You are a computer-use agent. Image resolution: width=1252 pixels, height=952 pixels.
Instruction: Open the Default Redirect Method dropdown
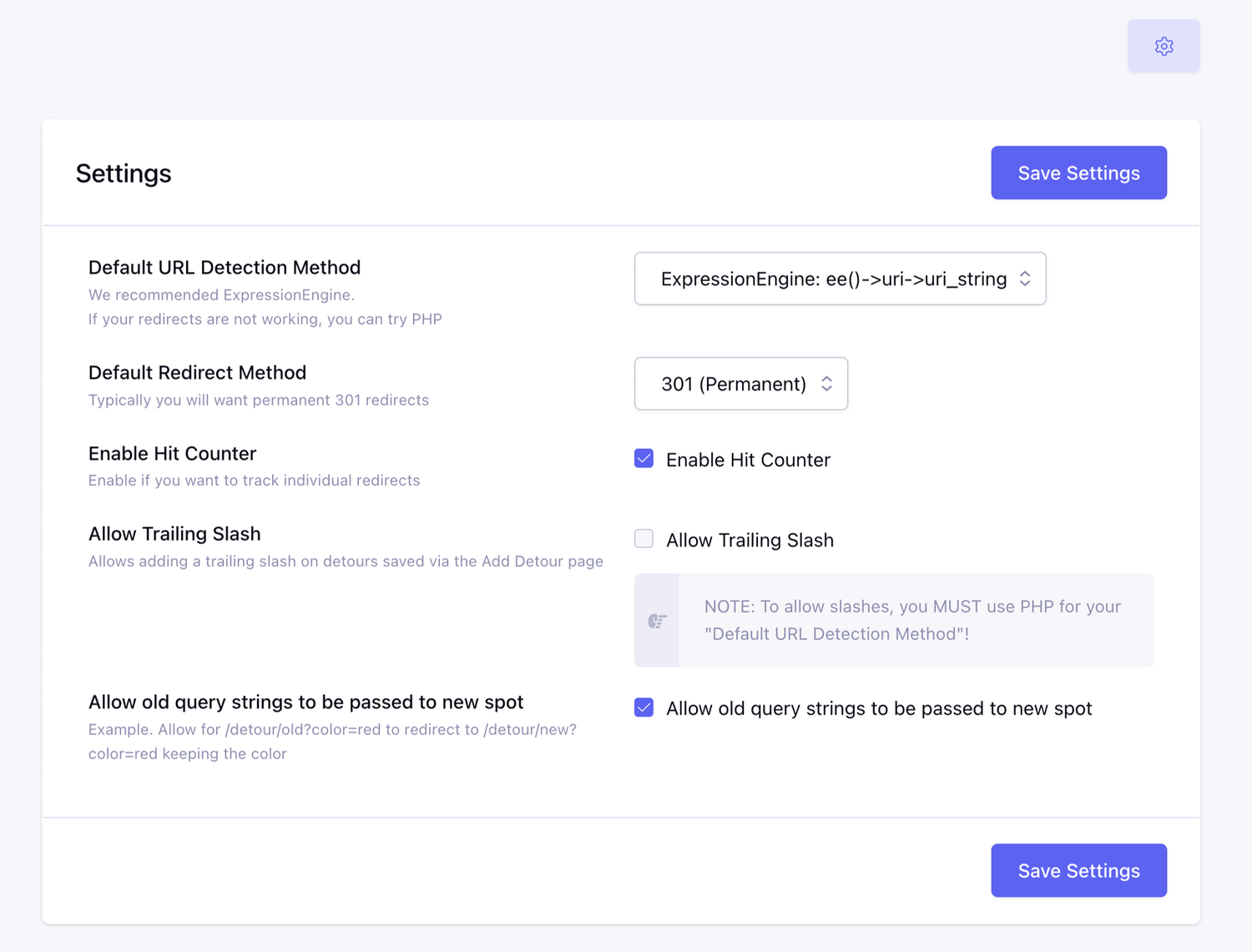[733, 384]
